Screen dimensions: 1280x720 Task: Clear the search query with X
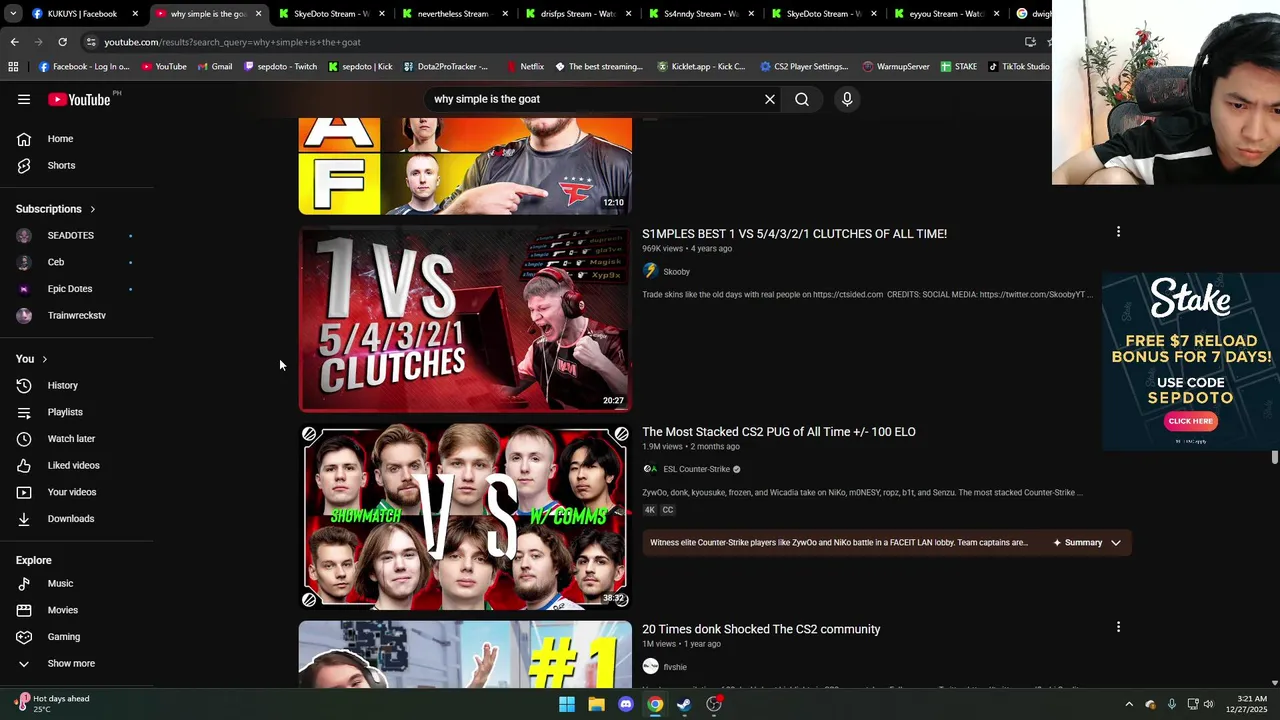click(x=770, y=99)
